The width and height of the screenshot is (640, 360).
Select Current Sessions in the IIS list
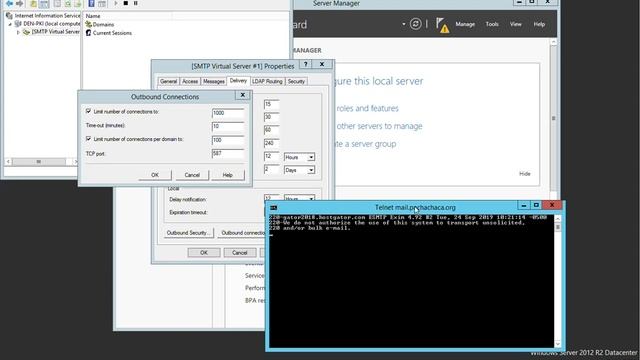point(112,33)
